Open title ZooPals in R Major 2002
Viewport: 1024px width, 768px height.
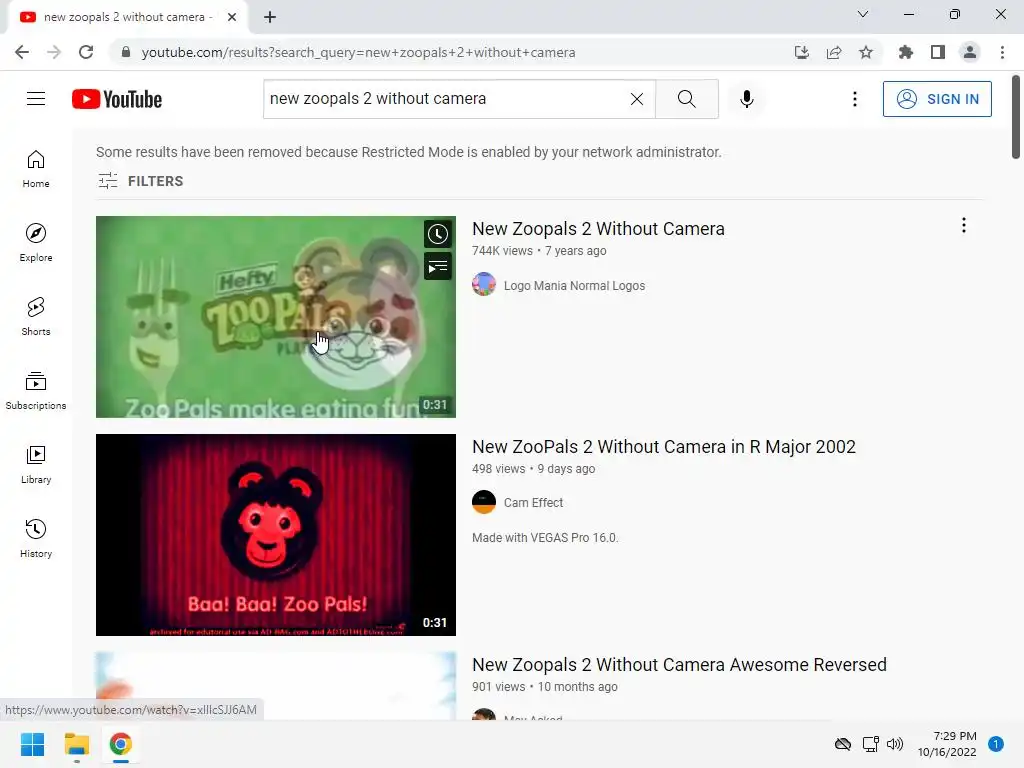(664, 447)
